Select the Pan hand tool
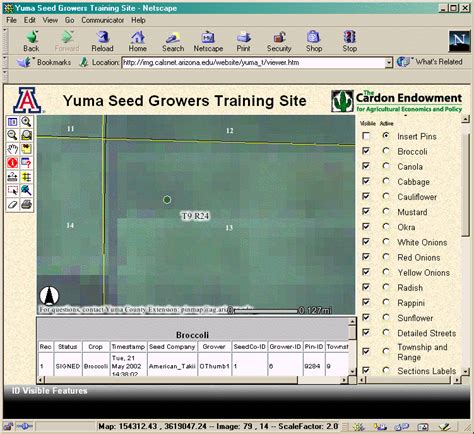 [x=13, y=149]
